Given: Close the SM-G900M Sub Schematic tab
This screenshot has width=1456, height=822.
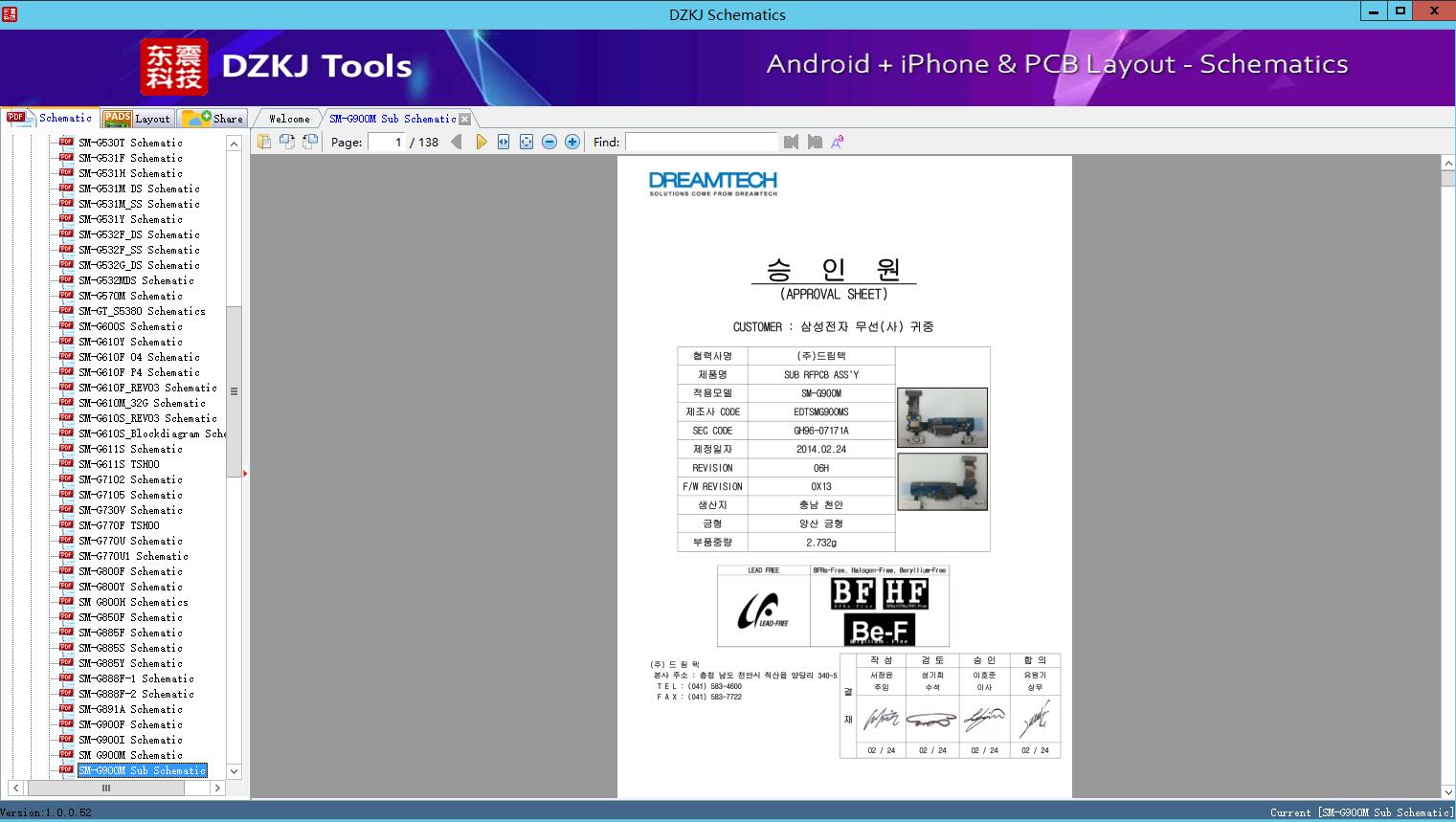Looking at the screenshot, I should [465, 119].
